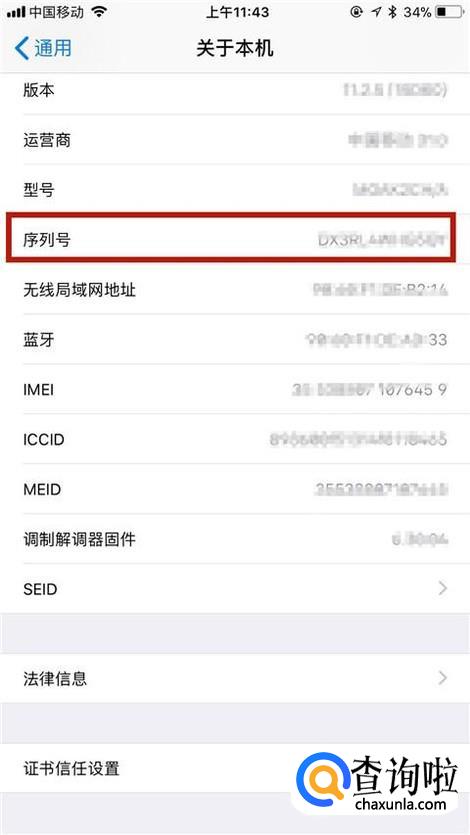Open SEID row chevron
Image resolution: width=470 pixels, height=835 pixels.
(x=442, y=588)
